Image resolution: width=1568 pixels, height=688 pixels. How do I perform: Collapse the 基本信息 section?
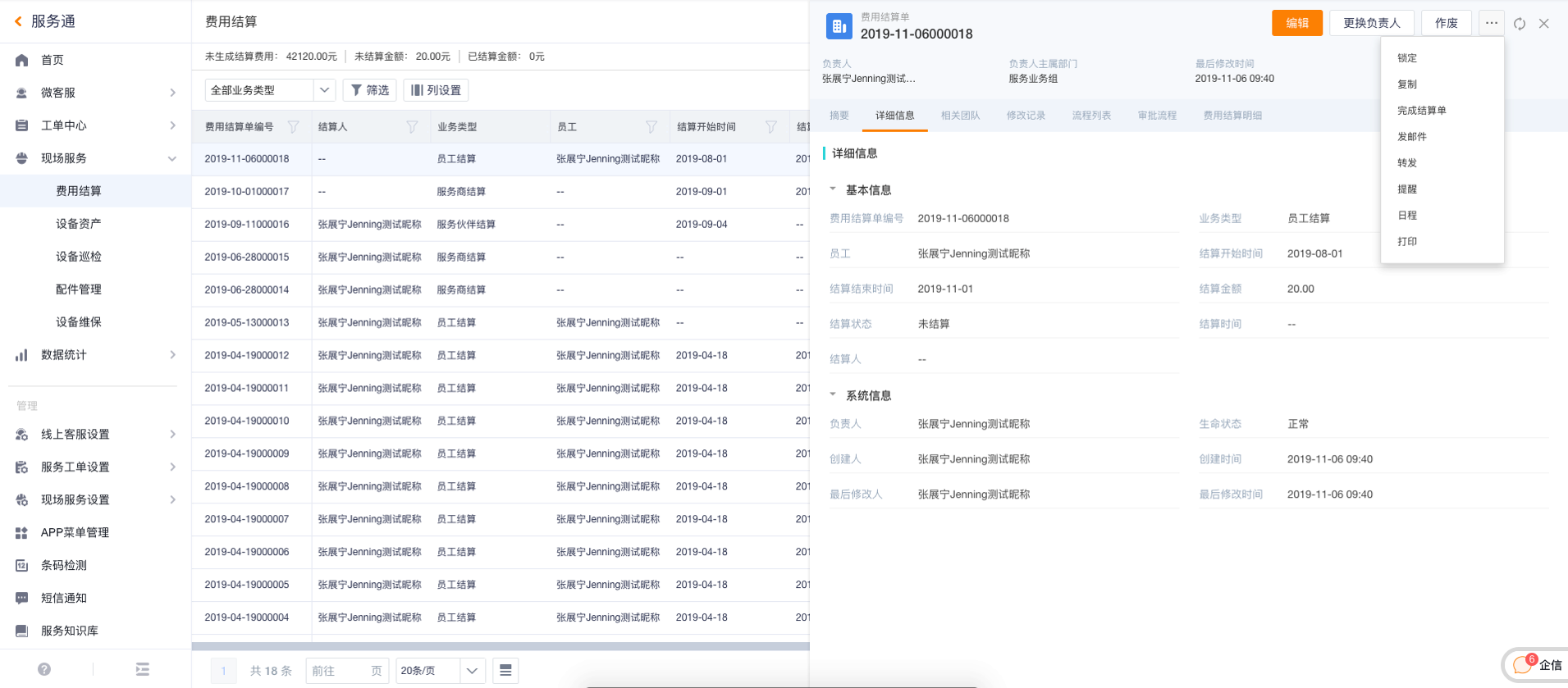(833, 189)
